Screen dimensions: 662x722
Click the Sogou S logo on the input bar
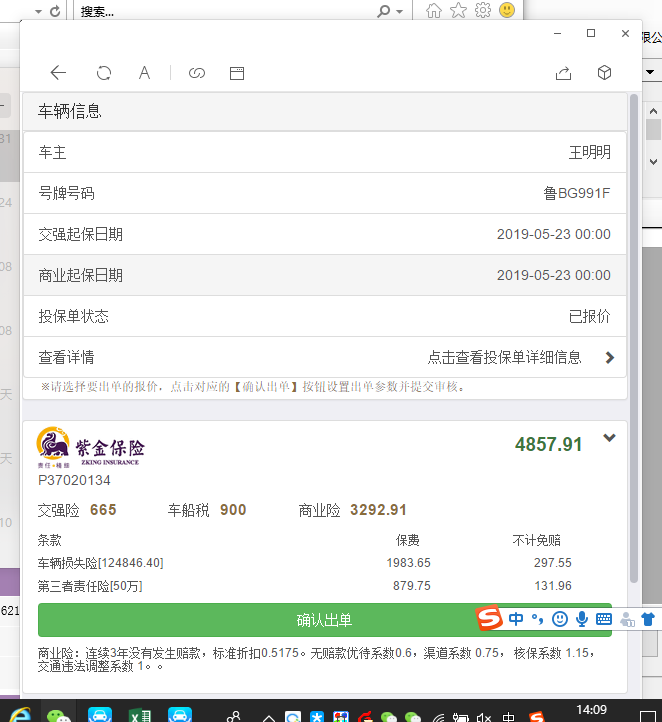[489, 617]
